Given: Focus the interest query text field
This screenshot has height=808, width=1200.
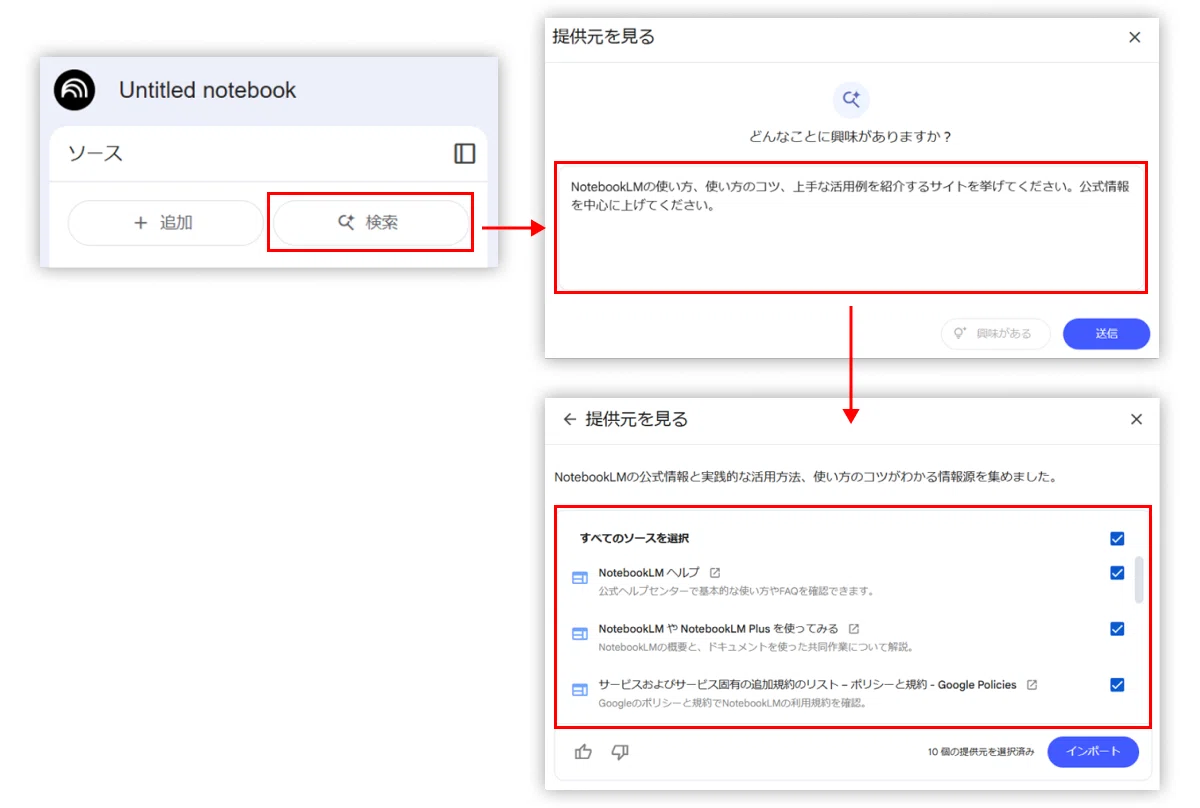Looking at the screenshot, I should 851,227.
